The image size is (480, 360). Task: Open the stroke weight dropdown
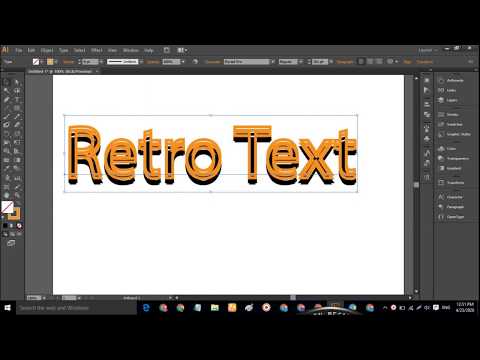pos(102,62)
